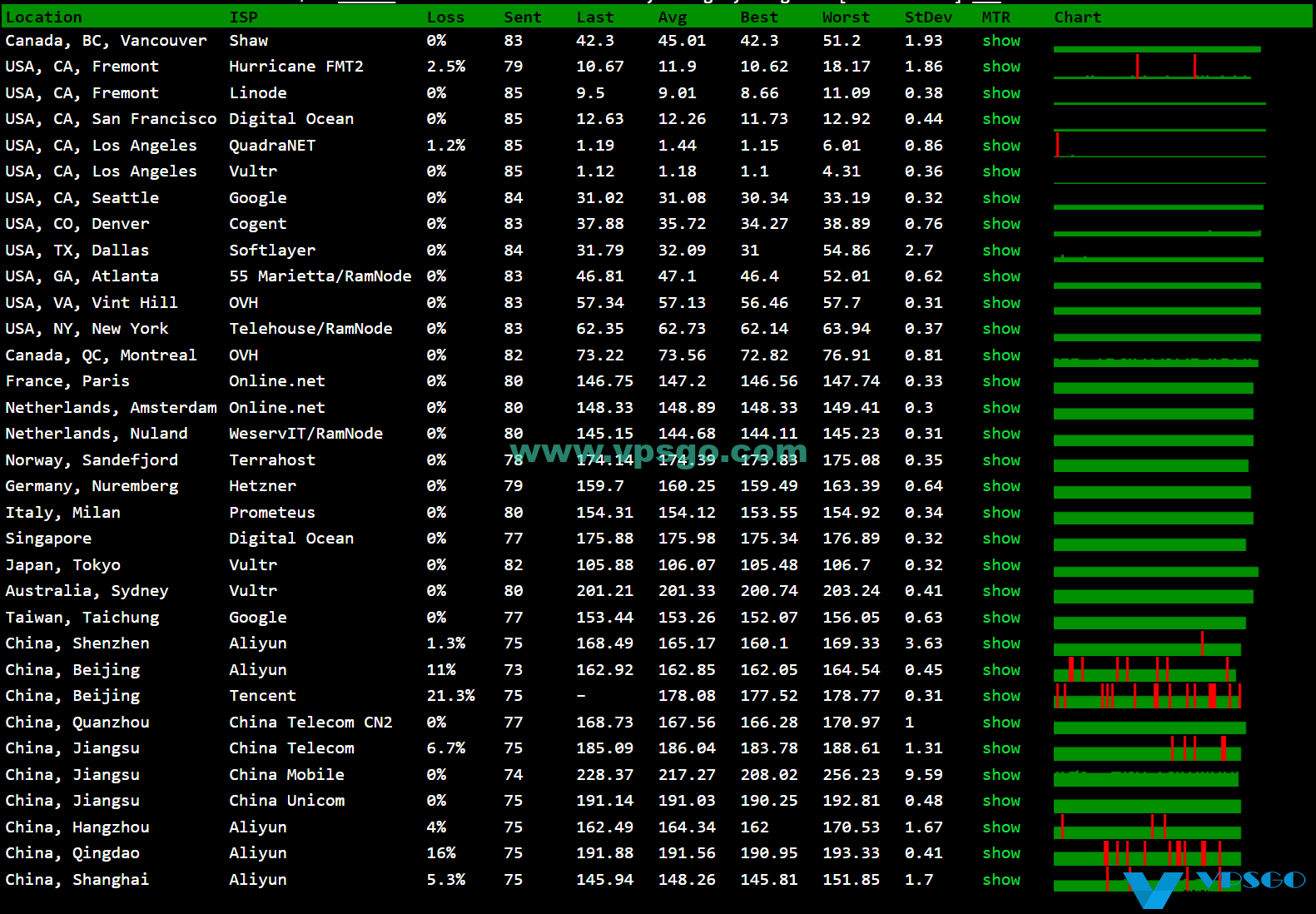Image resolution: width=1316 pixels, height=914 pixels.
Task: Open show link for Denver Cogent row
Action: coord(1001,224)
